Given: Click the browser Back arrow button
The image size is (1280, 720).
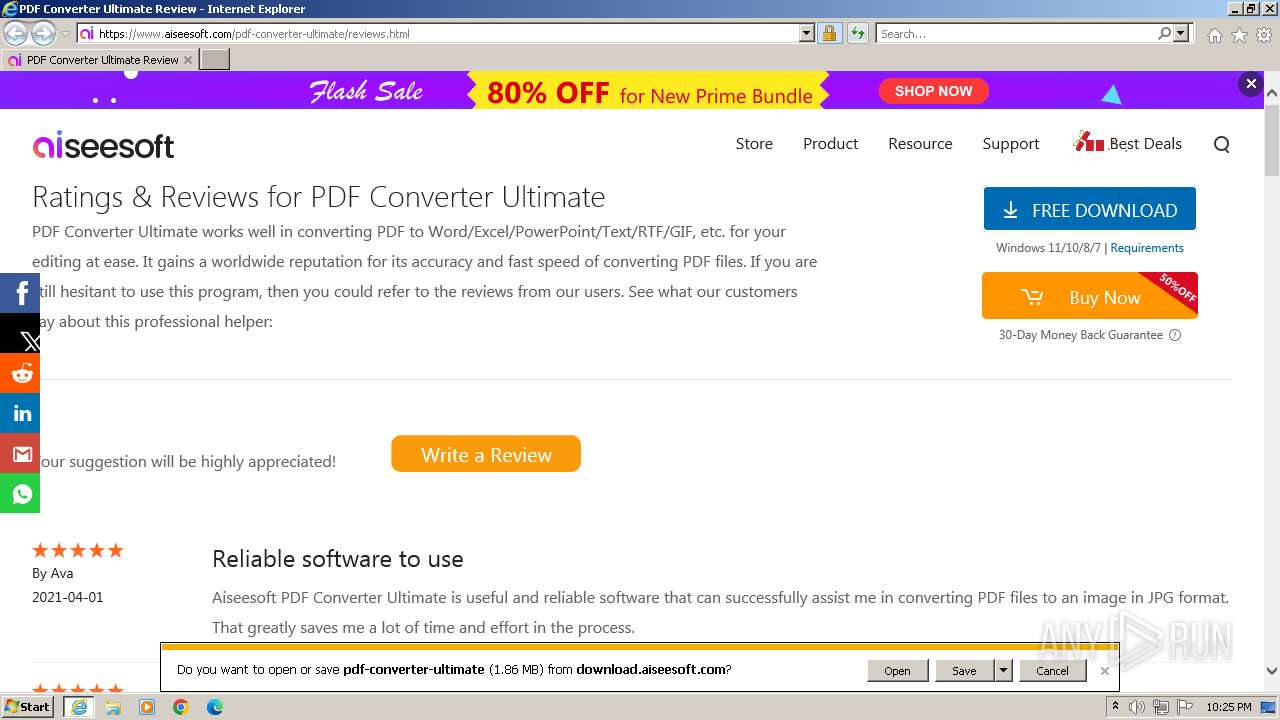Looking at the screenshot, I should pos(16,34).
